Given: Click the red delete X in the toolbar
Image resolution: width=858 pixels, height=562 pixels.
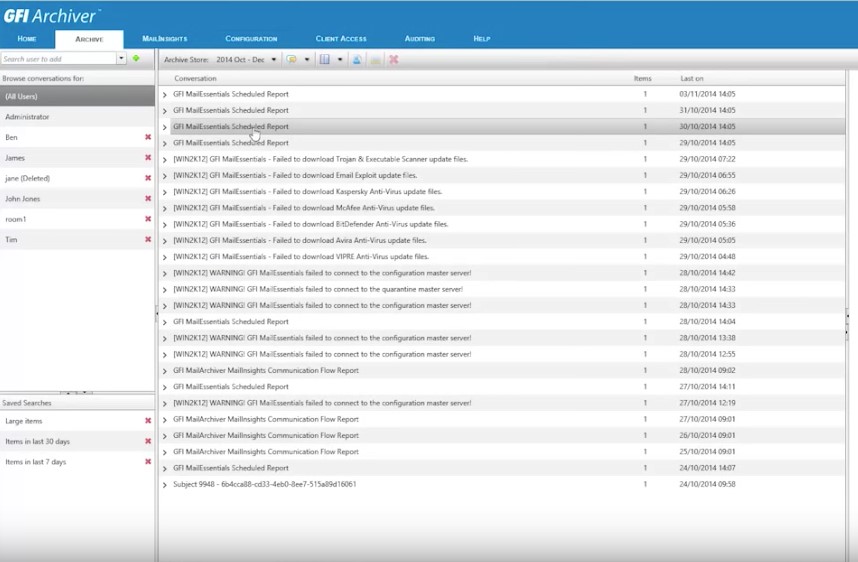Looking at the screenshot, I should [x=393, y=59].
